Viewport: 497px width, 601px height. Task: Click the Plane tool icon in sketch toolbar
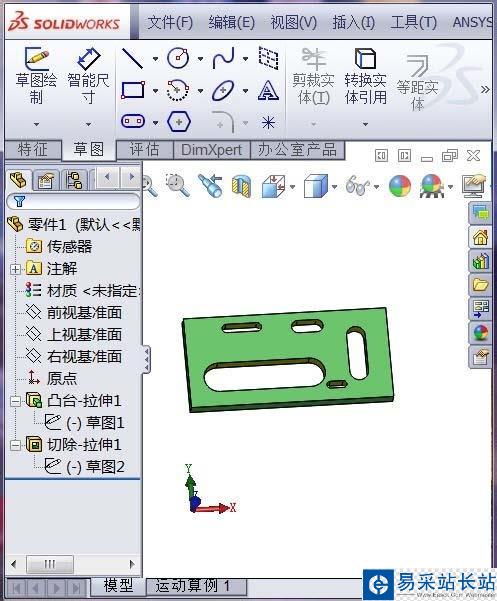click(x=268, y=58)
